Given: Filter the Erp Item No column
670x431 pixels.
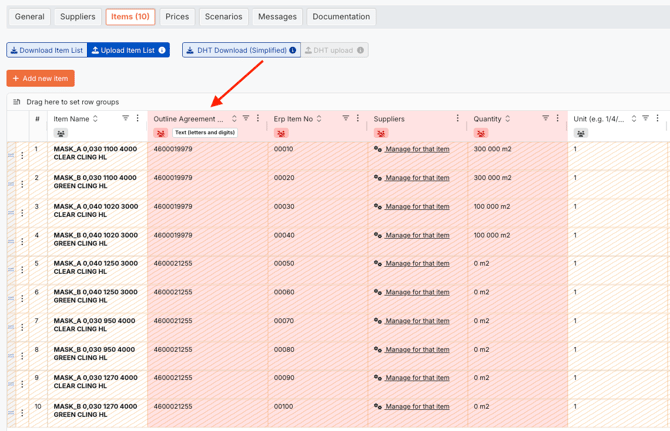Looking at the screenshot, I should pos(346,119).
